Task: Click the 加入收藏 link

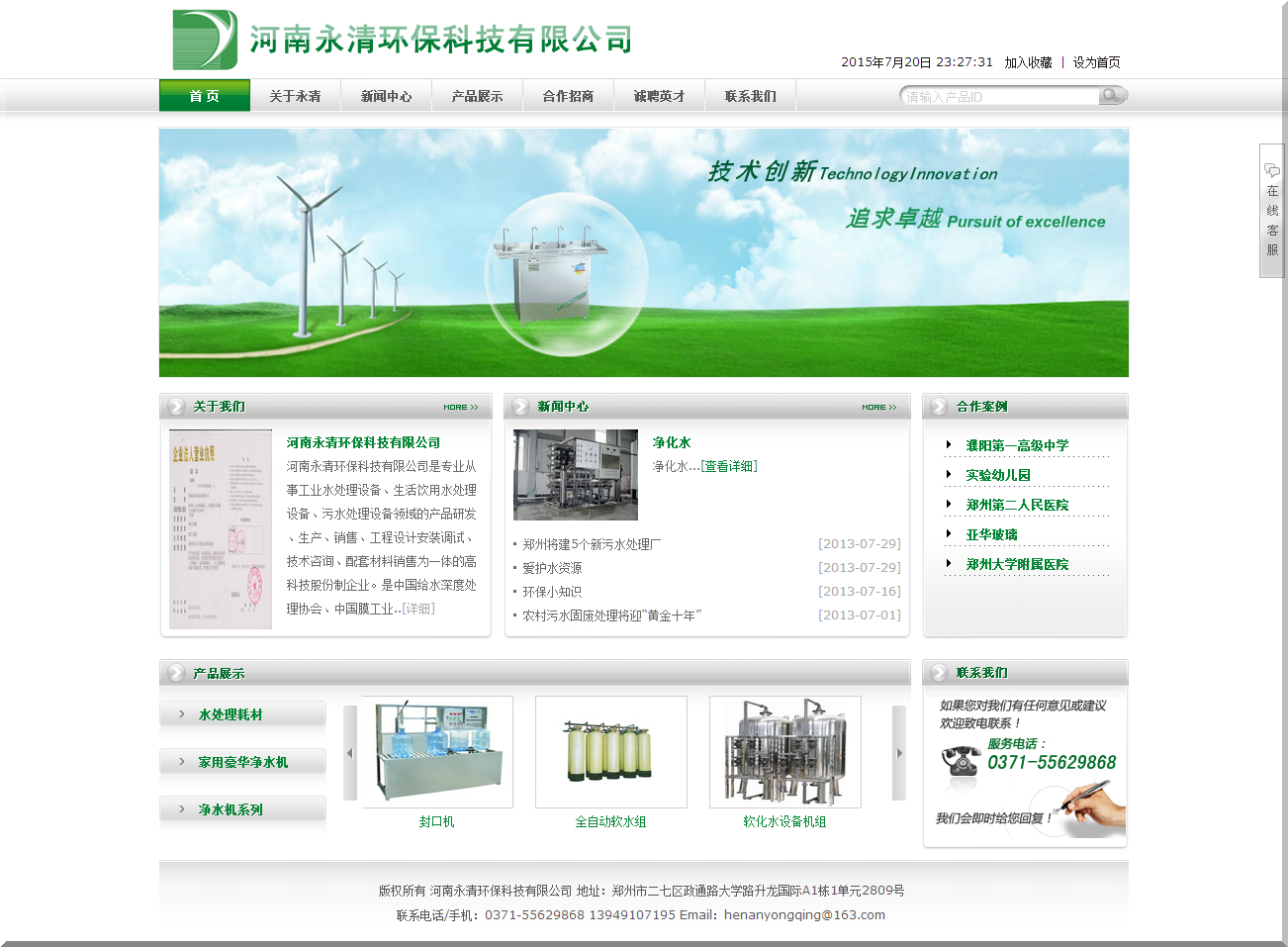Action: pyautogui.click(x=1028, y=62)
